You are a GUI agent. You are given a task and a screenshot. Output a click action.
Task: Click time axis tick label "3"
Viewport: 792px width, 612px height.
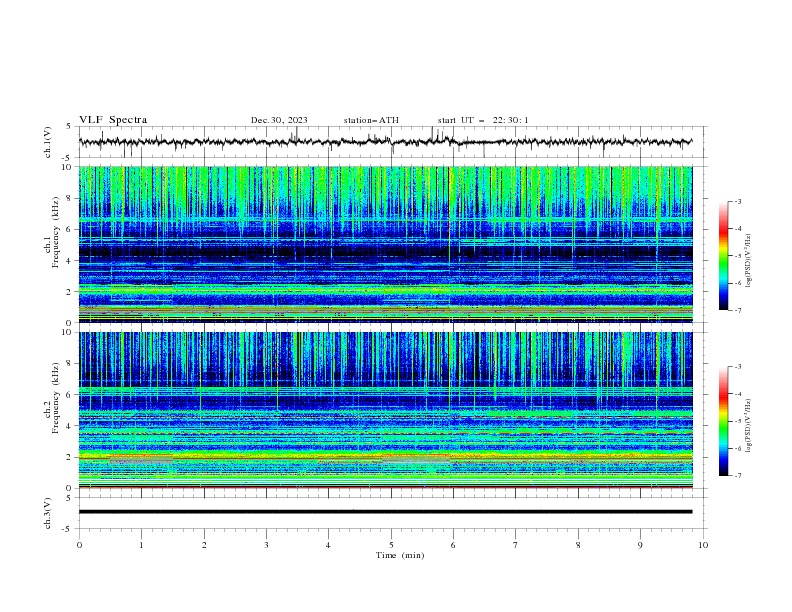click(266, 545)
